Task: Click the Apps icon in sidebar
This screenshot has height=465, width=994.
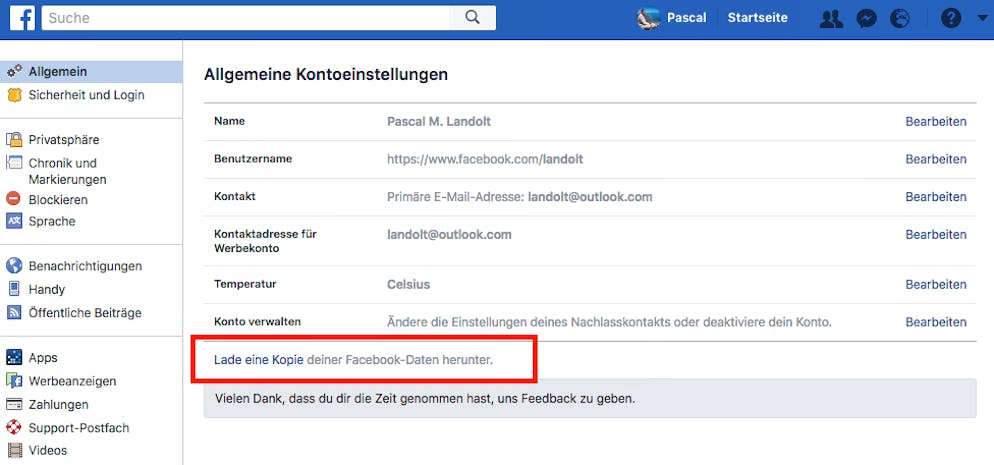Action: tap(14, 357)
